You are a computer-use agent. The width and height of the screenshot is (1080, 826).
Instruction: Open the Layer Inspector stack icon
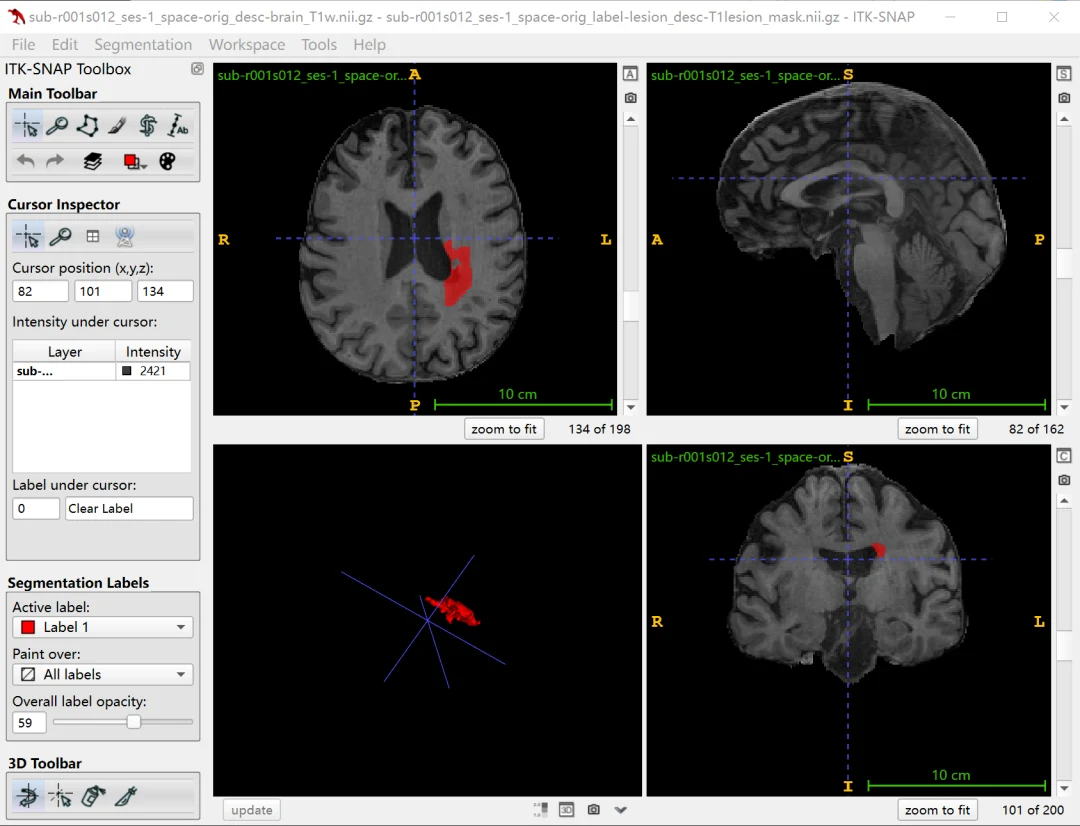[92, 161]
